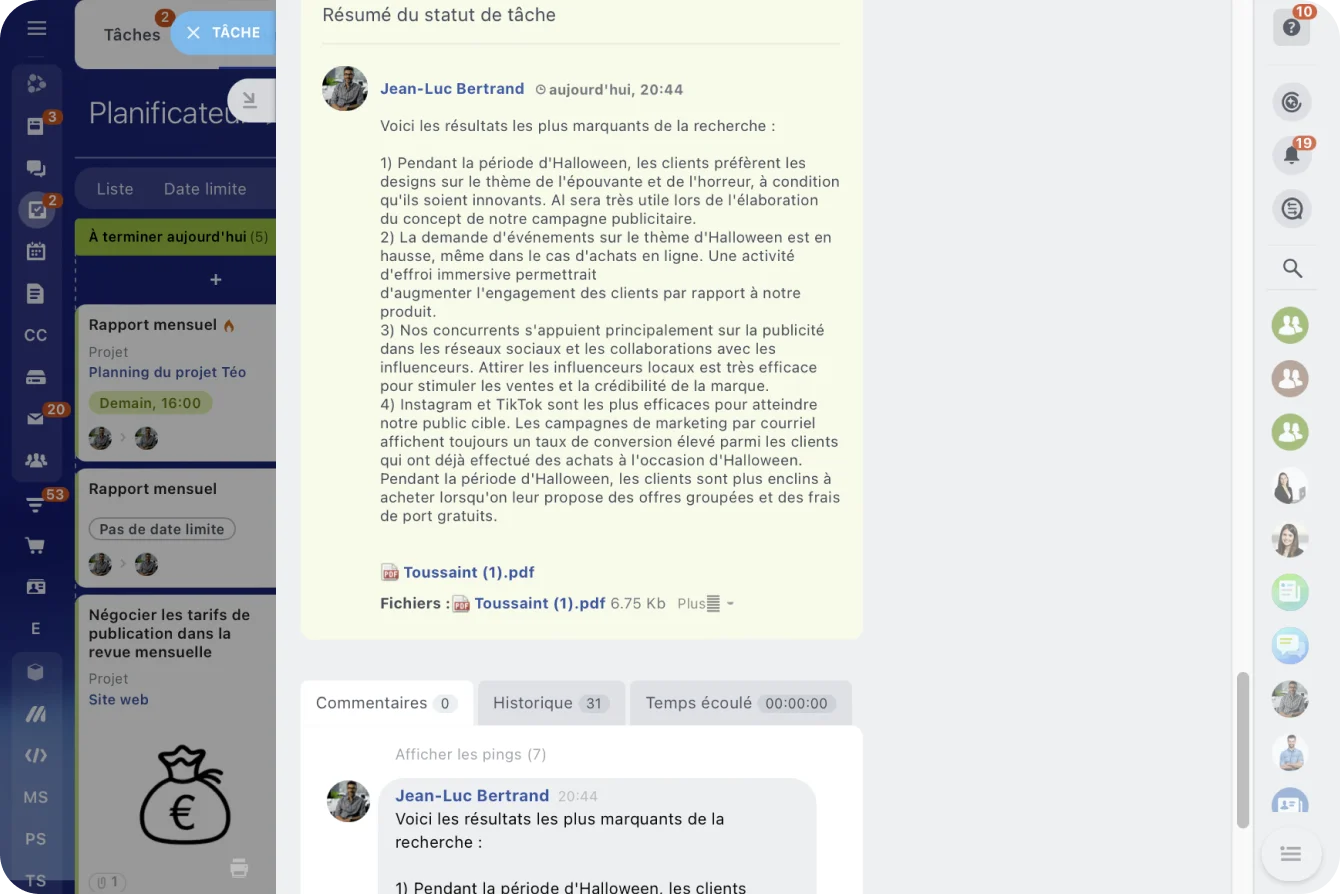The image size is (1340, 894).
Task: Collapse the side panel using arrow button
Action: (250, 100)
